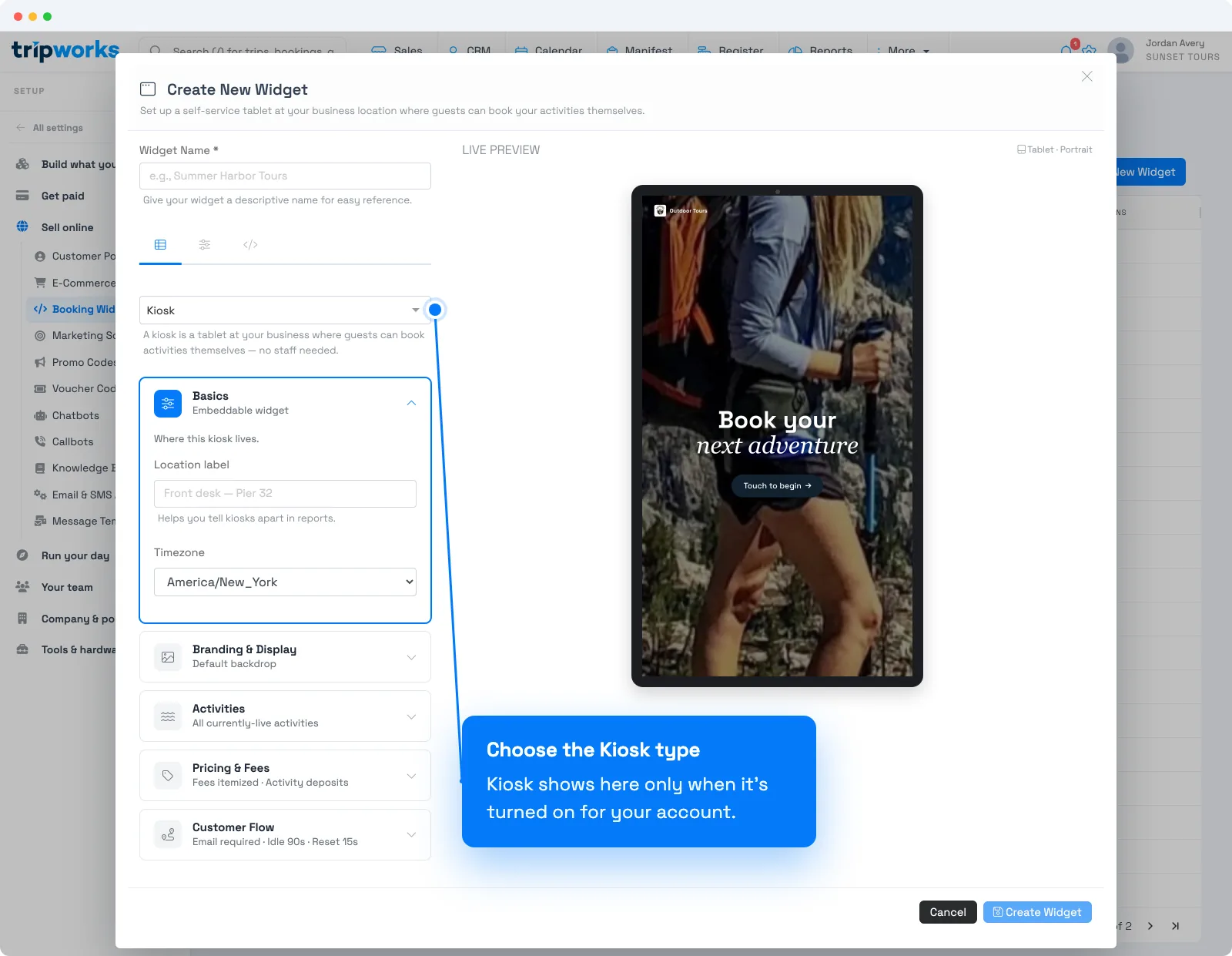Click the Widget Name input field
Viewport: 1232px width, 956px height.
click(285, 176)
